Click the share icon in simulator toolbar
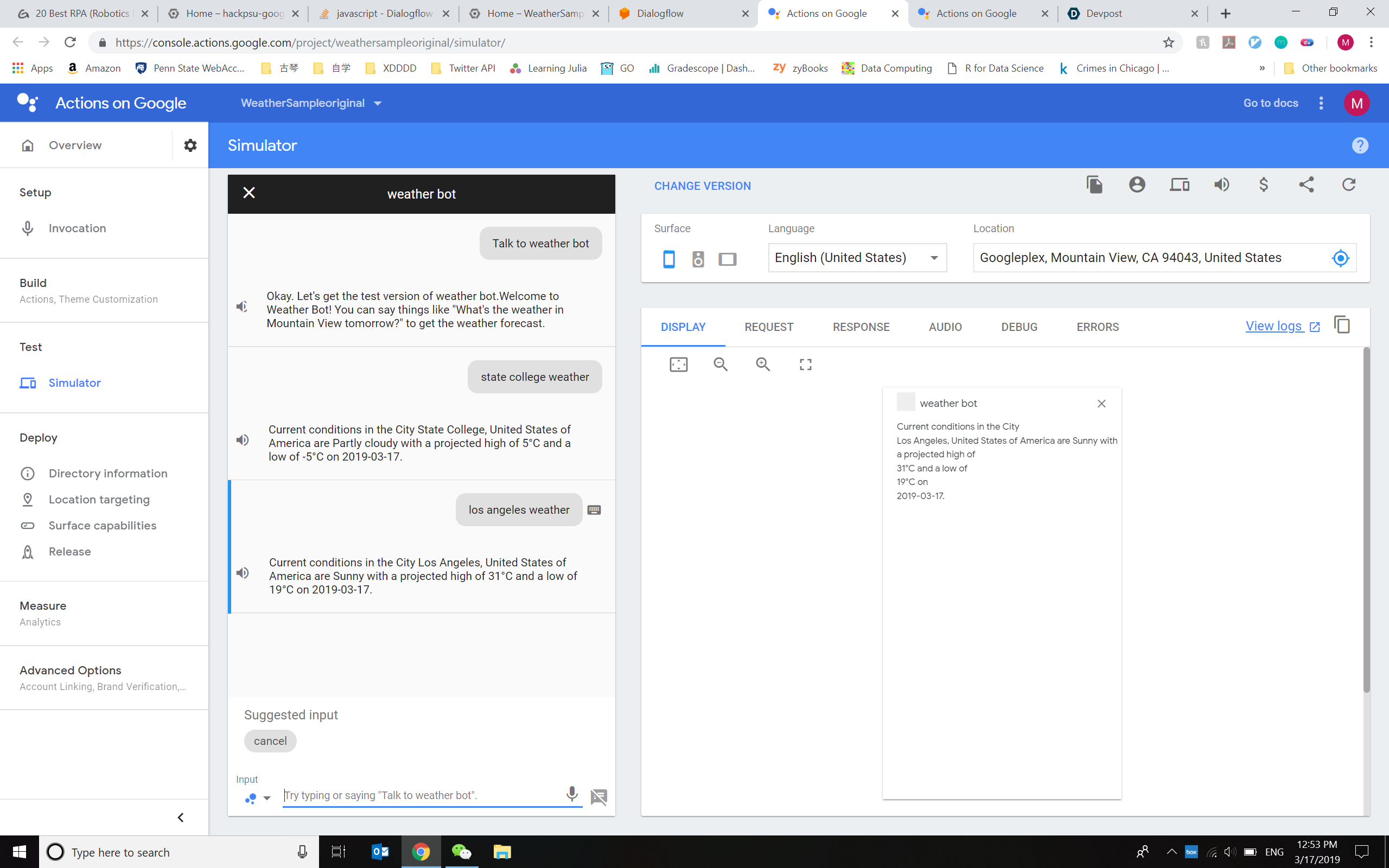The width and height of the screenshot is (1389, 868). (x=1307, y=185)
